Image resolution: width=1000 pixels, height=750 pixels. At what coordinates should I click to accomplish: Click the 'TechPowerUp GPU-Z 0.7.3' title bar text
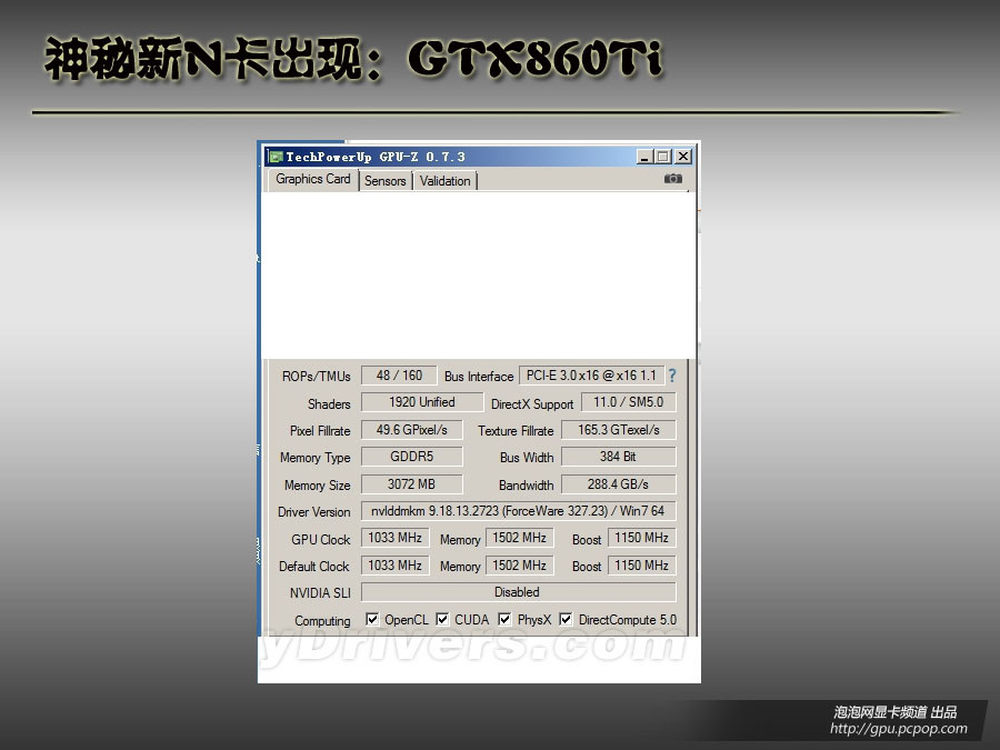tap(375, 156)
